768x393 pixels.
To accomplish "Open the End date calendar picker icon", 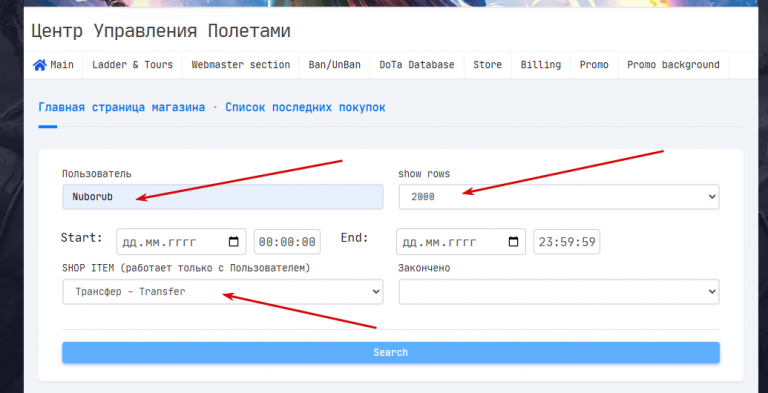I will click(x=513, y=242).
